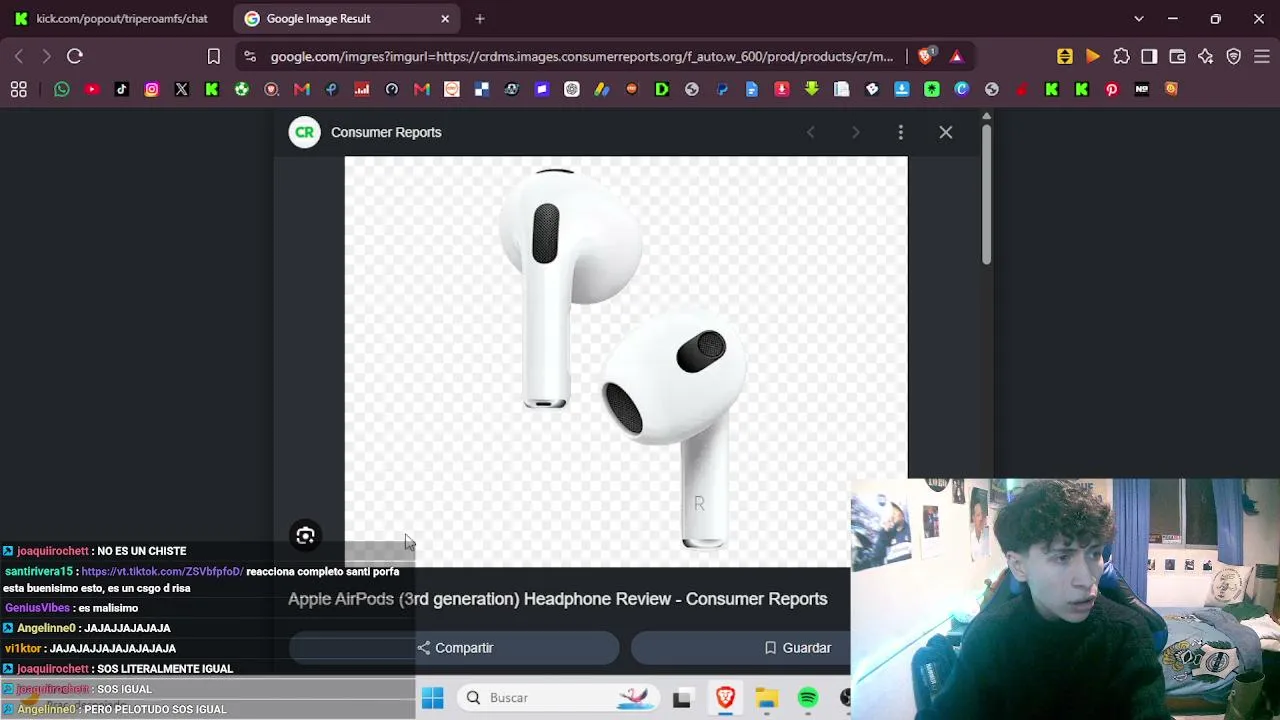Image resolution: width=1280 pixels, height=720 pixels.
Task: Close the image preview panel
Action: click(x=945, y=132)
